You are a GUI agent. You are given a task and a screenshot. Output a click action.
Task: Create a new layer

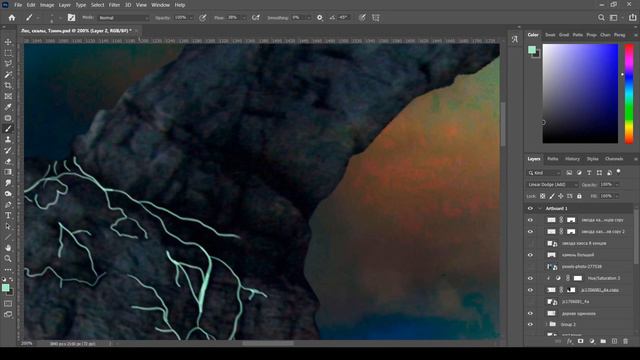pyautogui.click(x=614, y=341)
